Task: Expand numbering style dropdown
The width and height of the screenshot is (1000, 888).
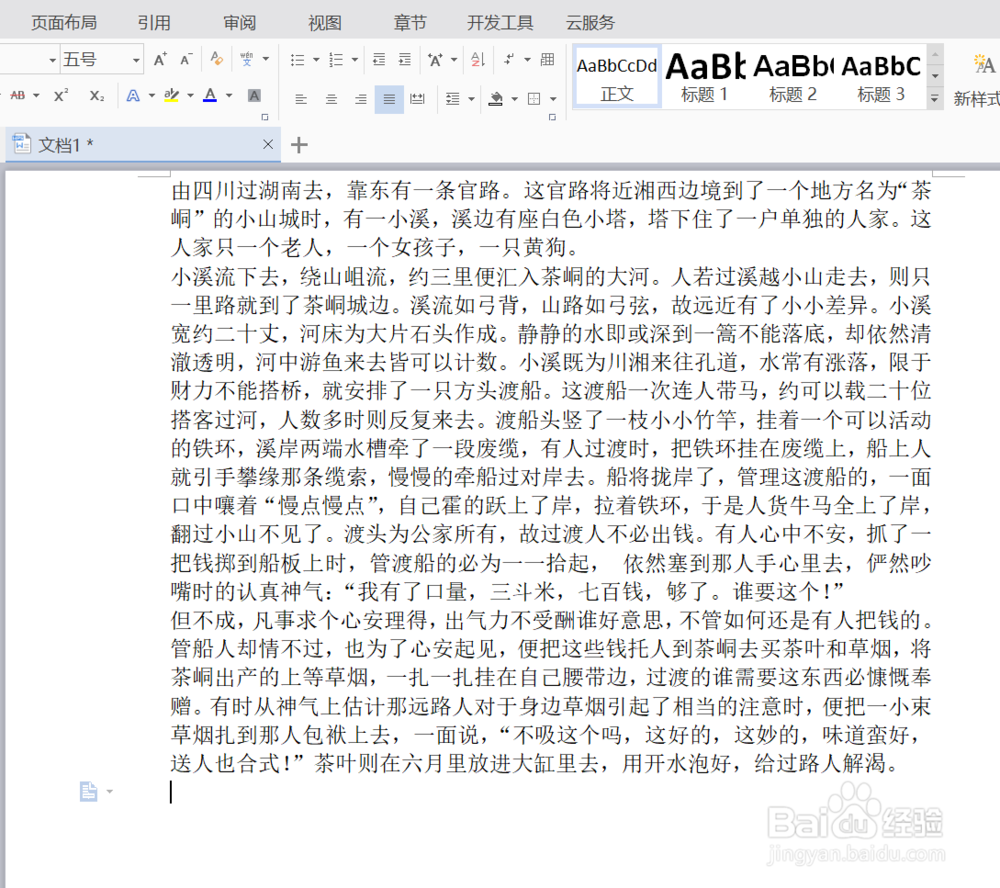Action: (x=355, y=60)
